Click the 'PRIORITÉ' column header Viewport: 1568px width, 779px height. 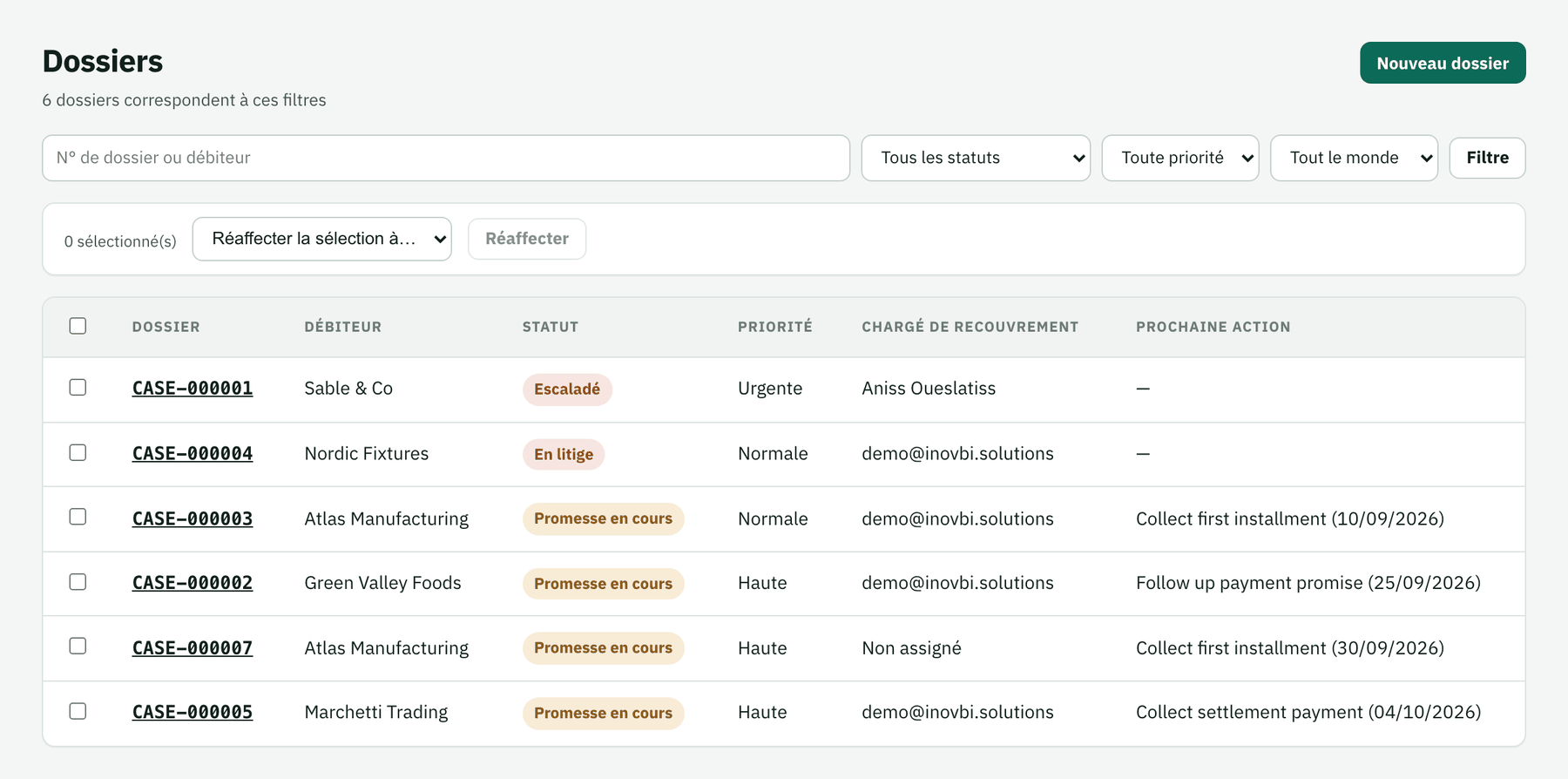point(775,327)
